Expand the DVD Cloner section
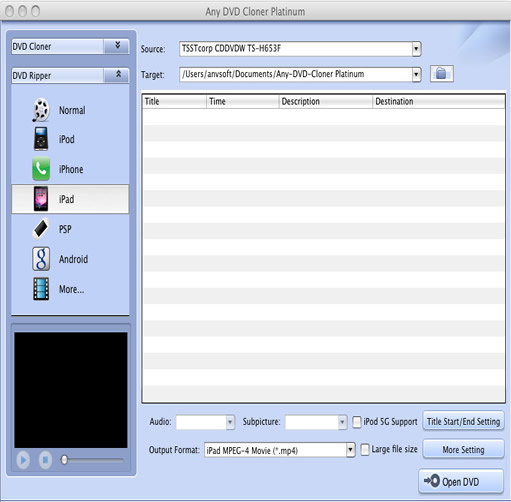The image size is (511, 502). (117, 46)
